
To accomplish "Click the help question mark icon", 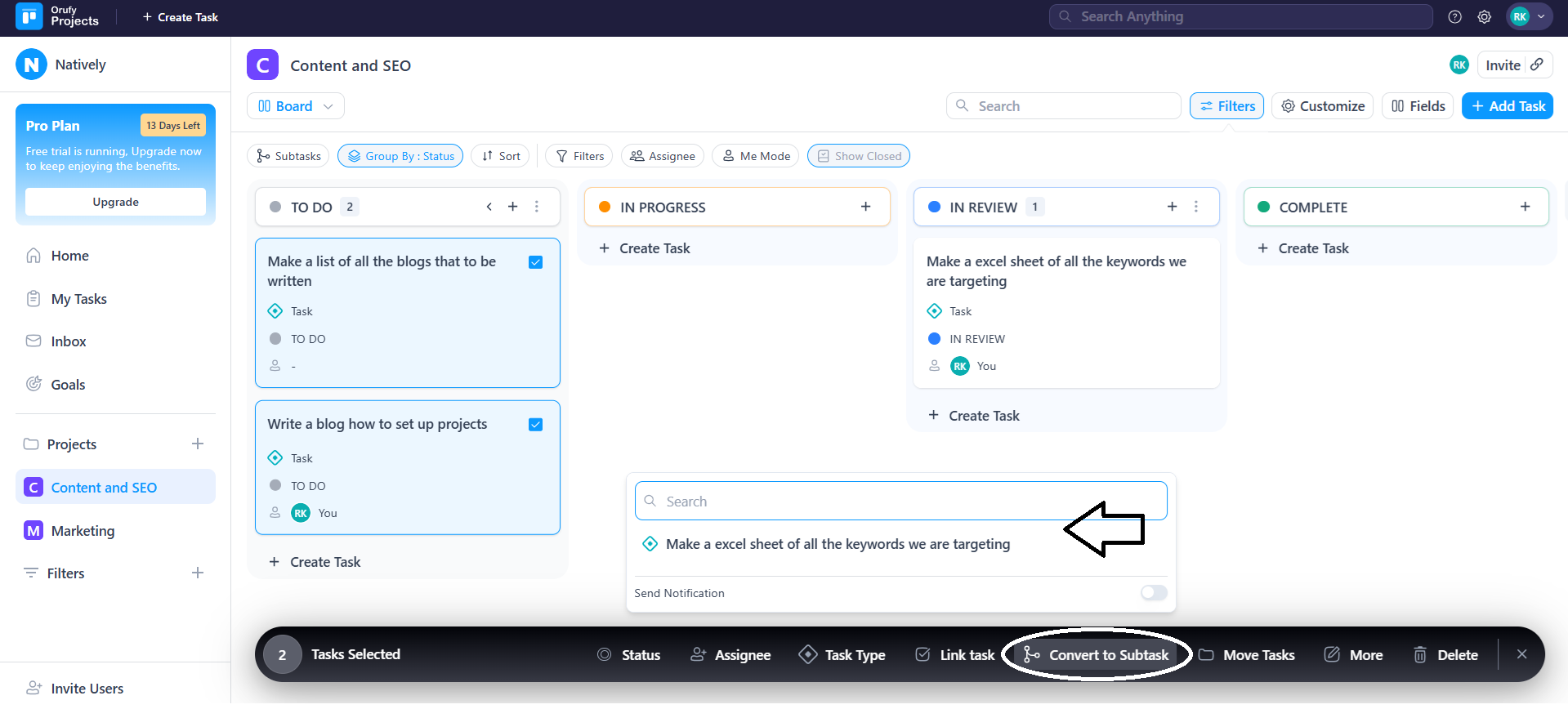I will [1454, 16].
